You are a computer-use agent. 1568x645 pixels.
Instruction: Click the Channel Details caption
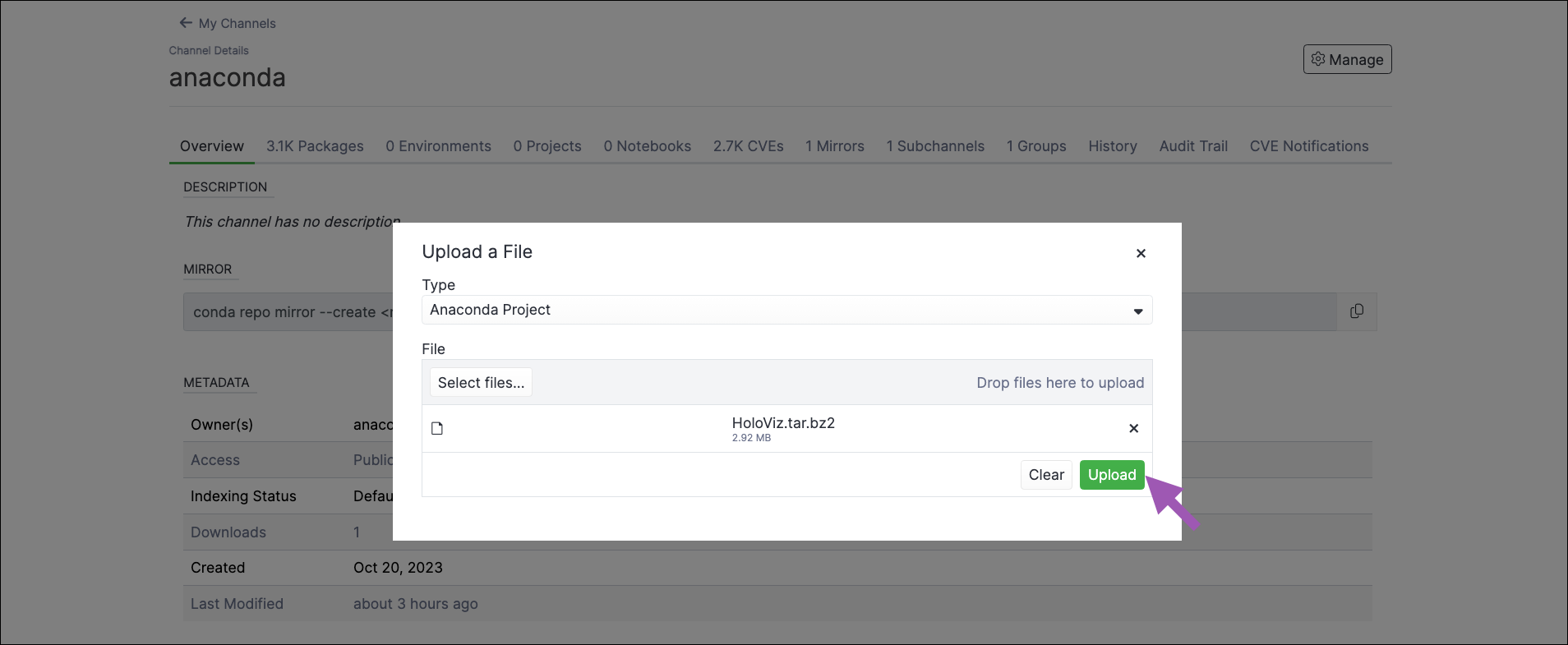click(x=209, y=50)
